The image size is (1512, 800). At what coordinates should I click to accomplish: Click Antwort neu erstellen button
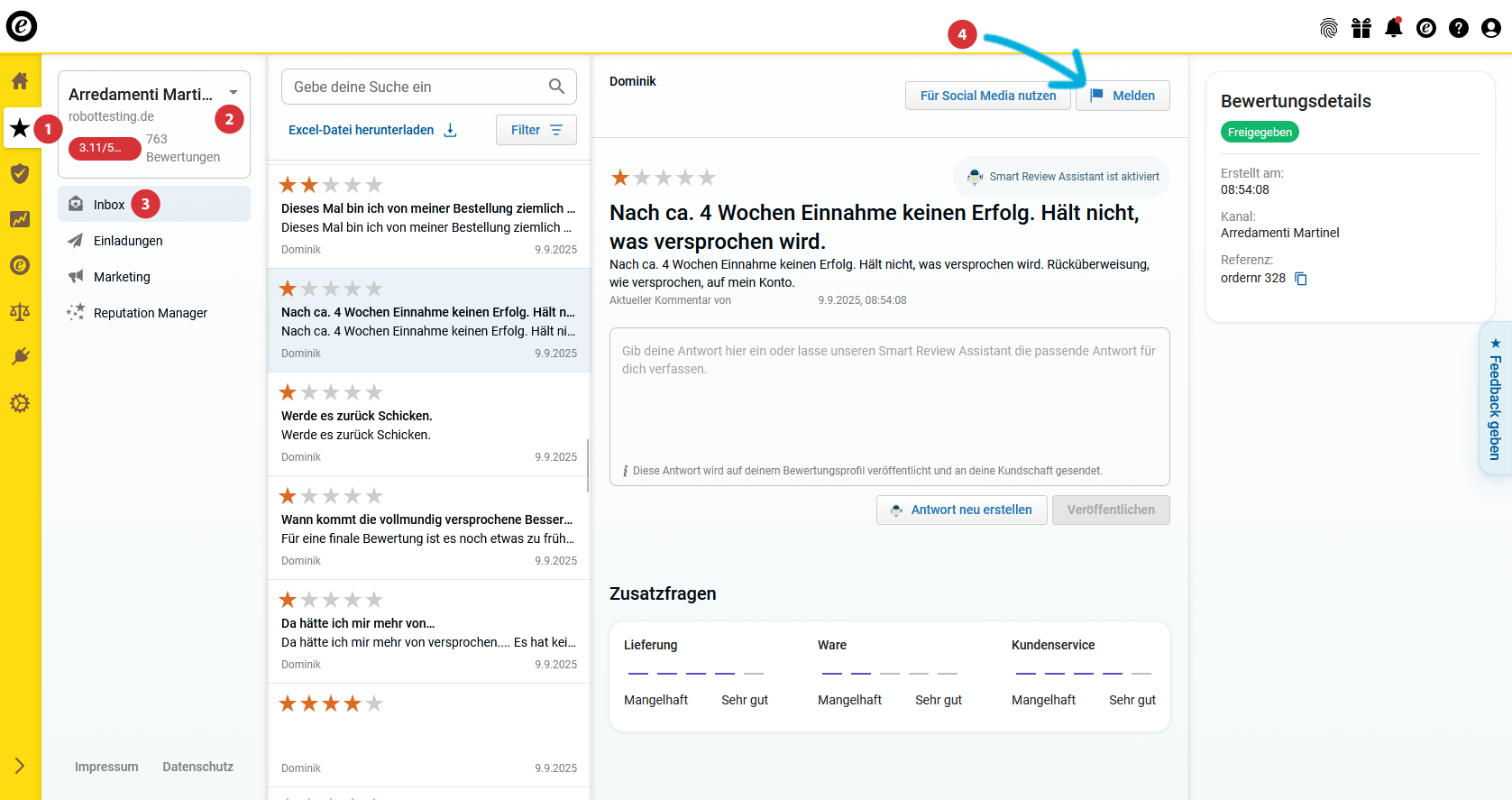961,510
